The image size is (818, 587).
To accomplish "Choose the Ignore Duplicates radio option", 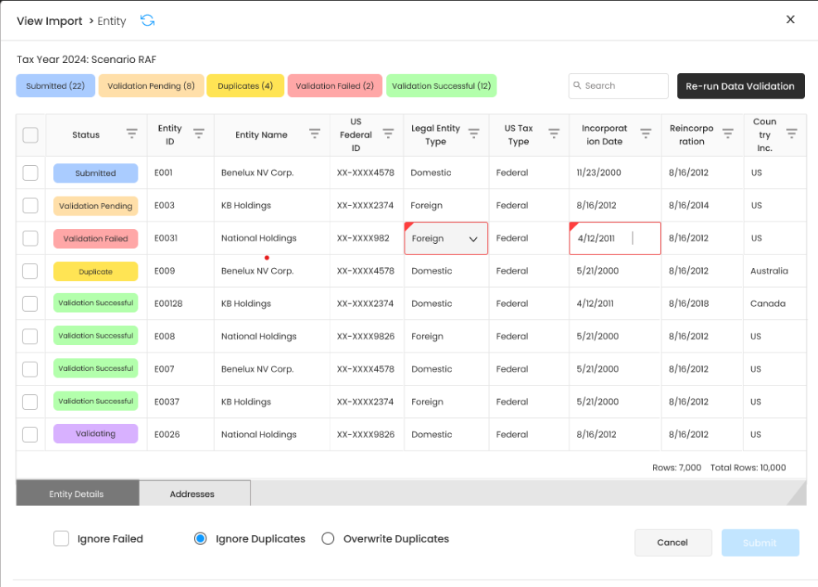I will click(x=200, y=538).
